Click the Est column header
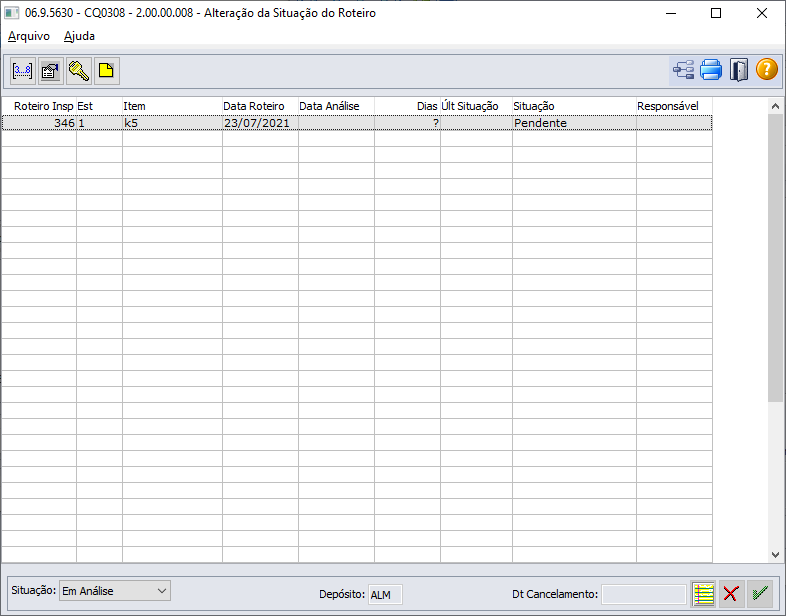The height and width of the screenshot is (616, 786). point(99,106)
